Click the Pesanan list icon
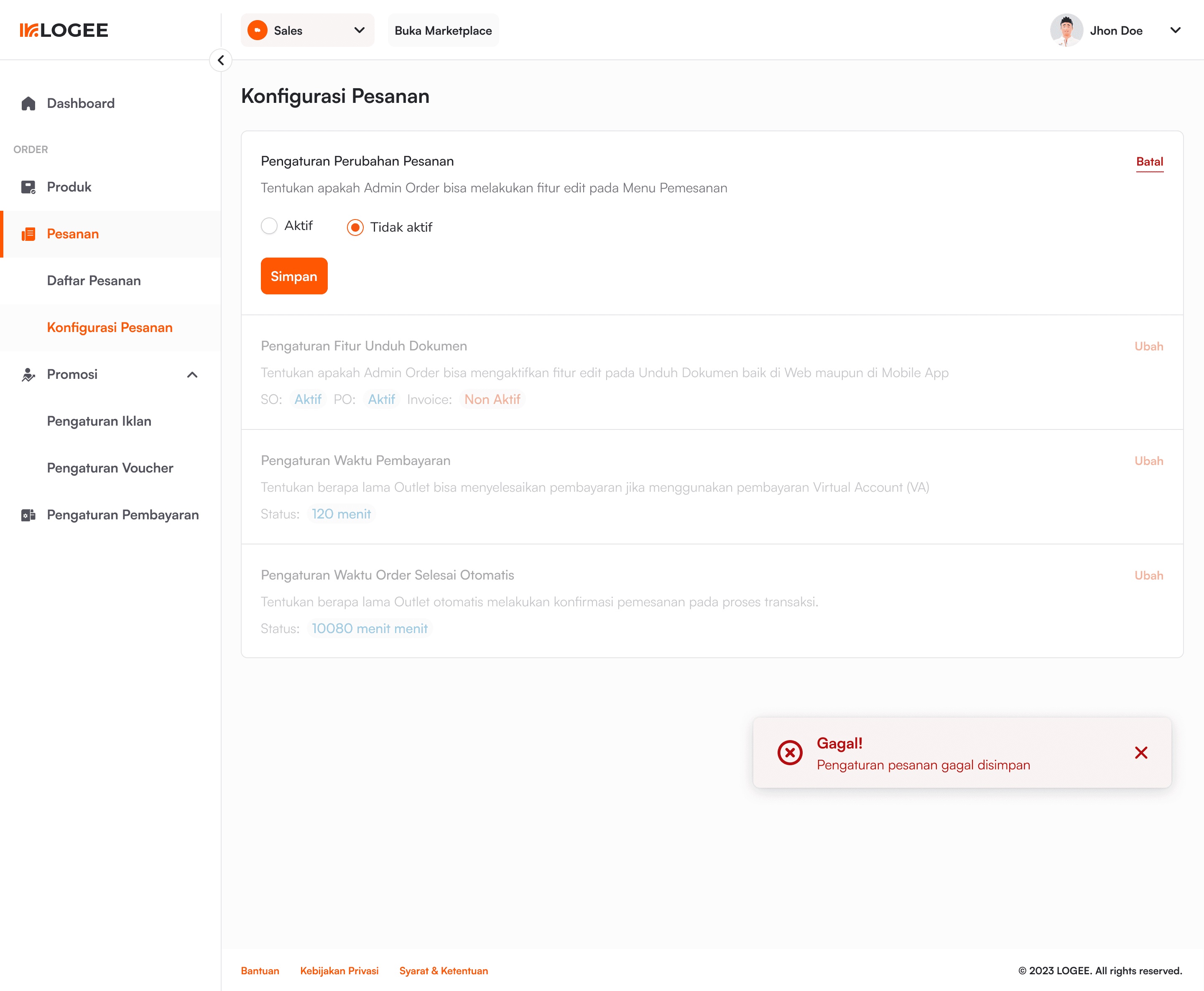This screenshot has width=1204, height=991. [x=28, y=234]
